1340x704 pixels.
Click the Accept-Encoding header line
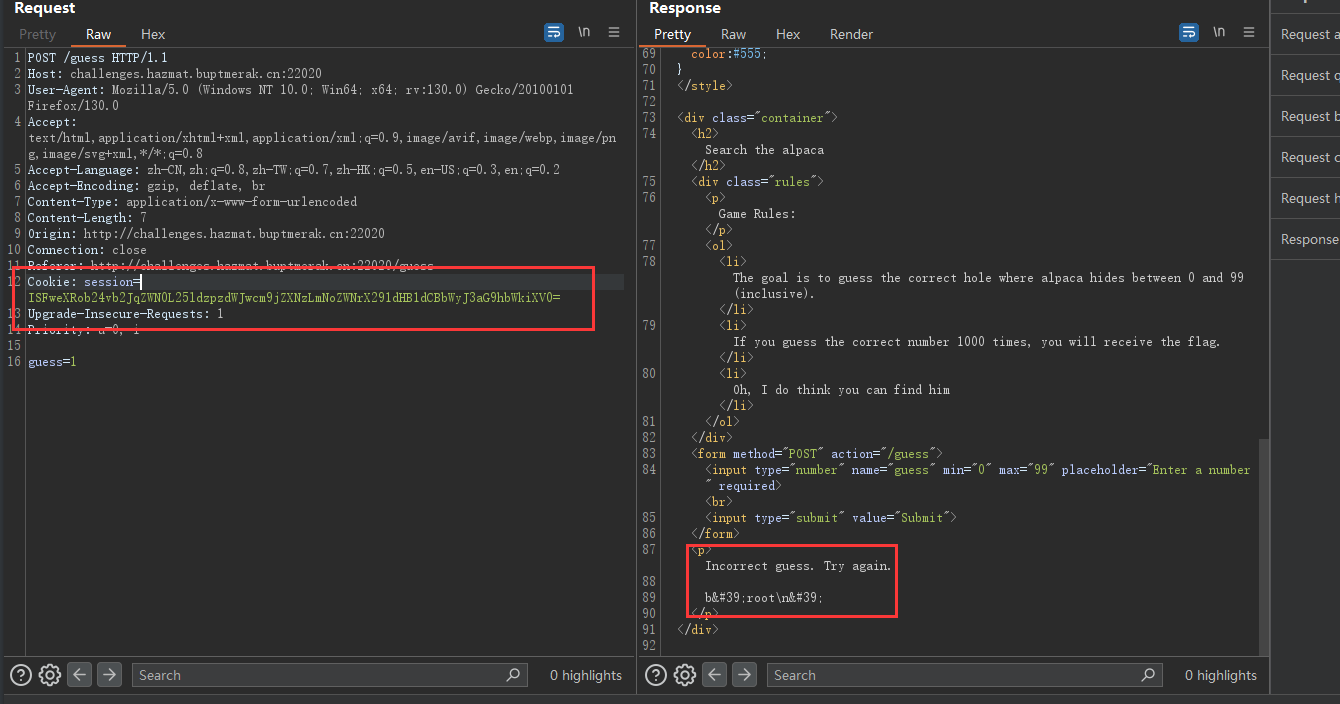[146, 186]
